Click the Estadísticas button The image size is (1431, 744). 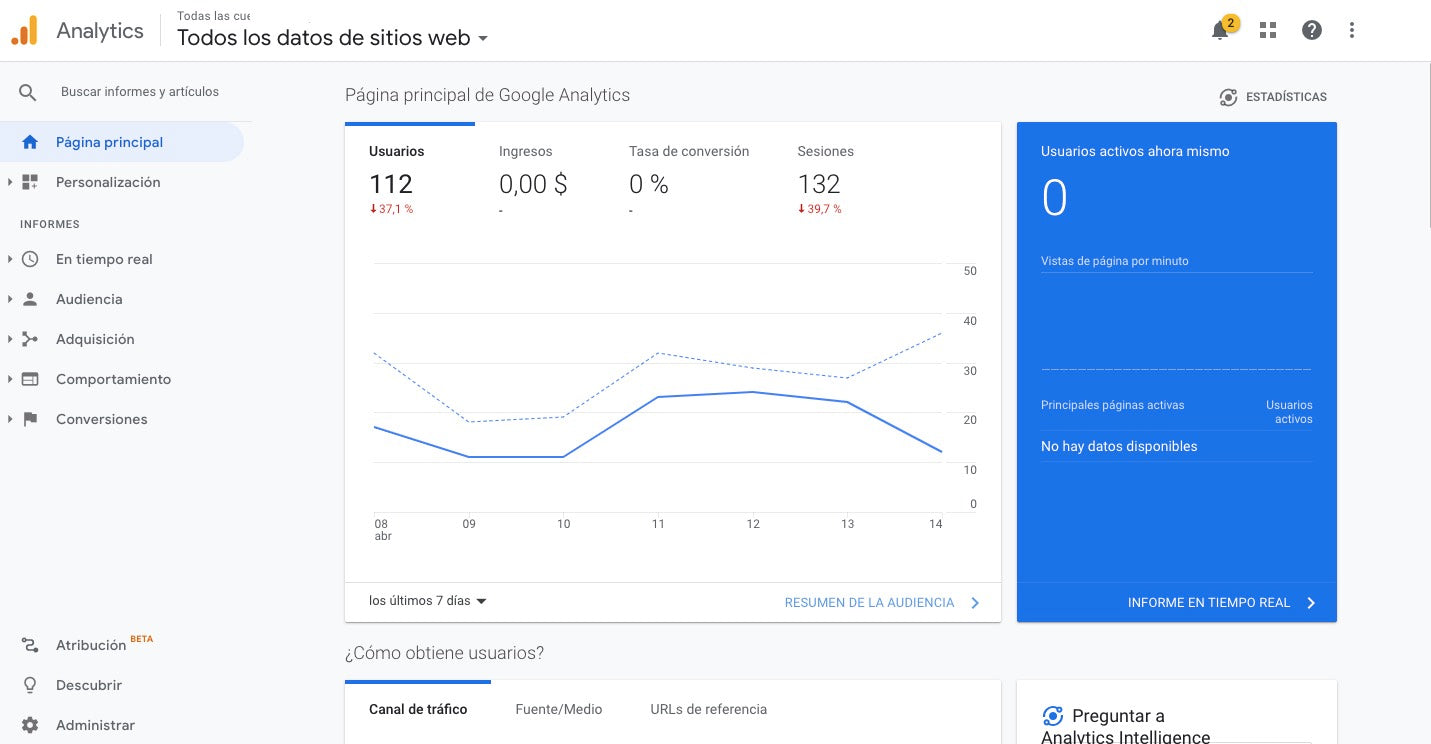tap(1273, 97)
